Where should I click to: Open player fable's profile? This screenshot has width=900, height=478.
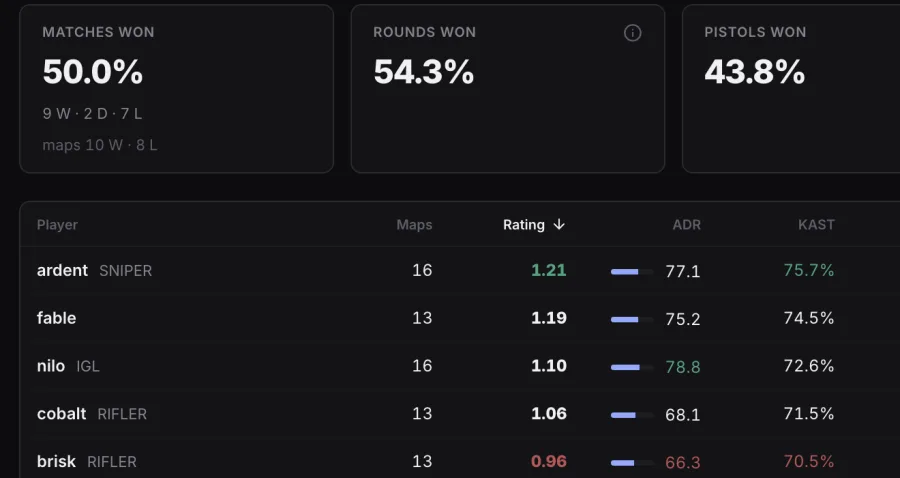pyautogui.click(x=56, y=318)
